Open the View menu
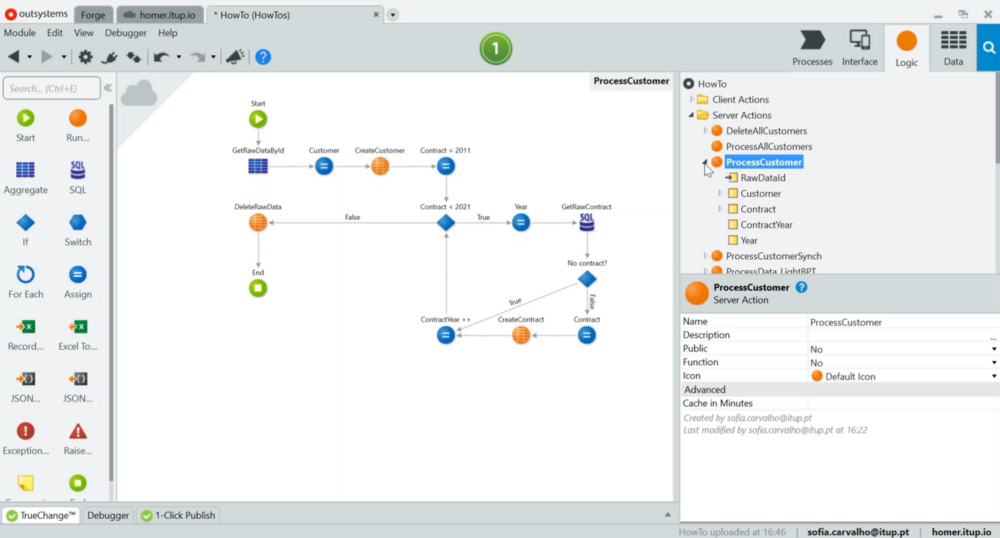The height and width of the screenshot is (538, 1000). [x=84, y=33]
